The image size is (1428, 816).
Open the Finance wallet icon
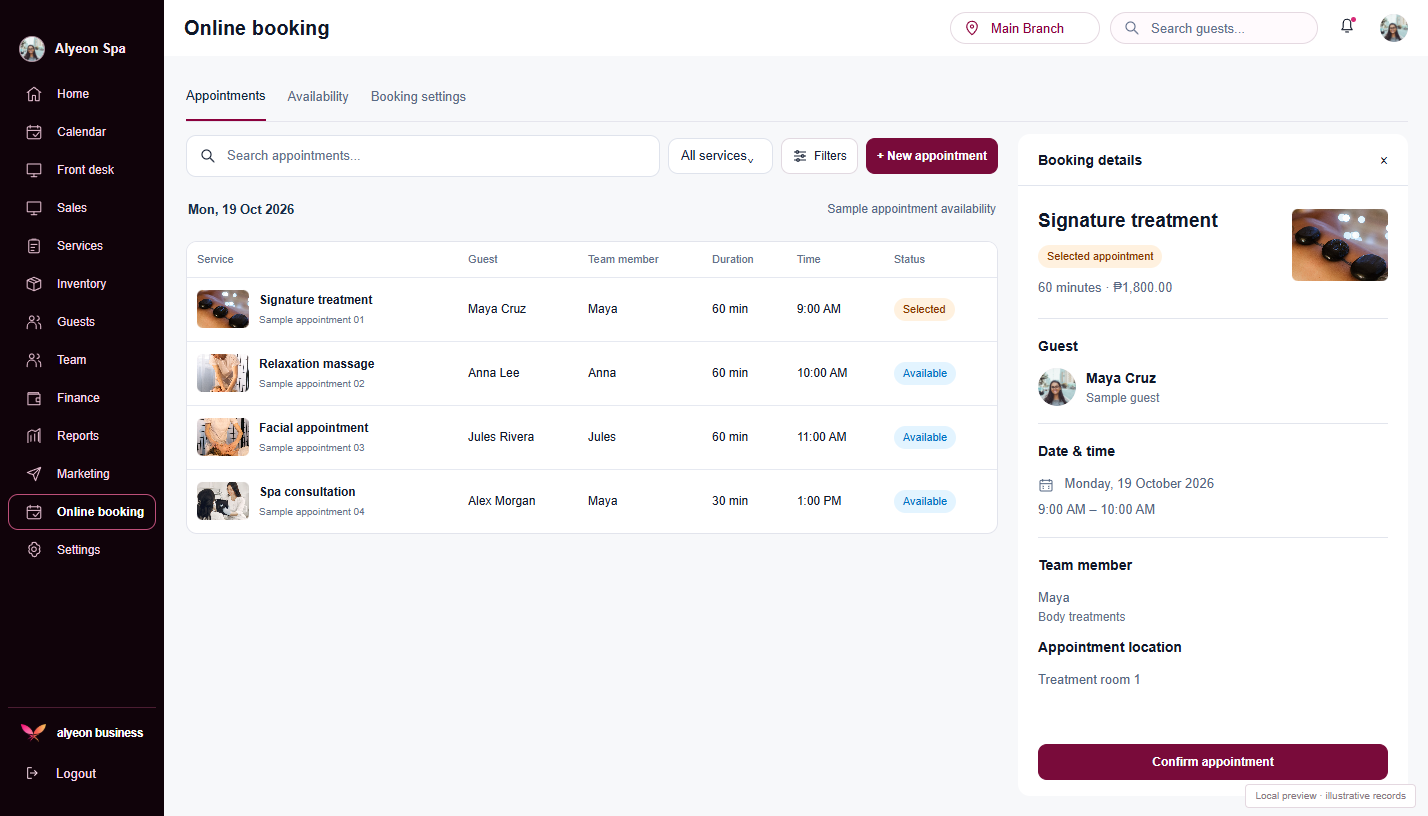pos(34,398)
